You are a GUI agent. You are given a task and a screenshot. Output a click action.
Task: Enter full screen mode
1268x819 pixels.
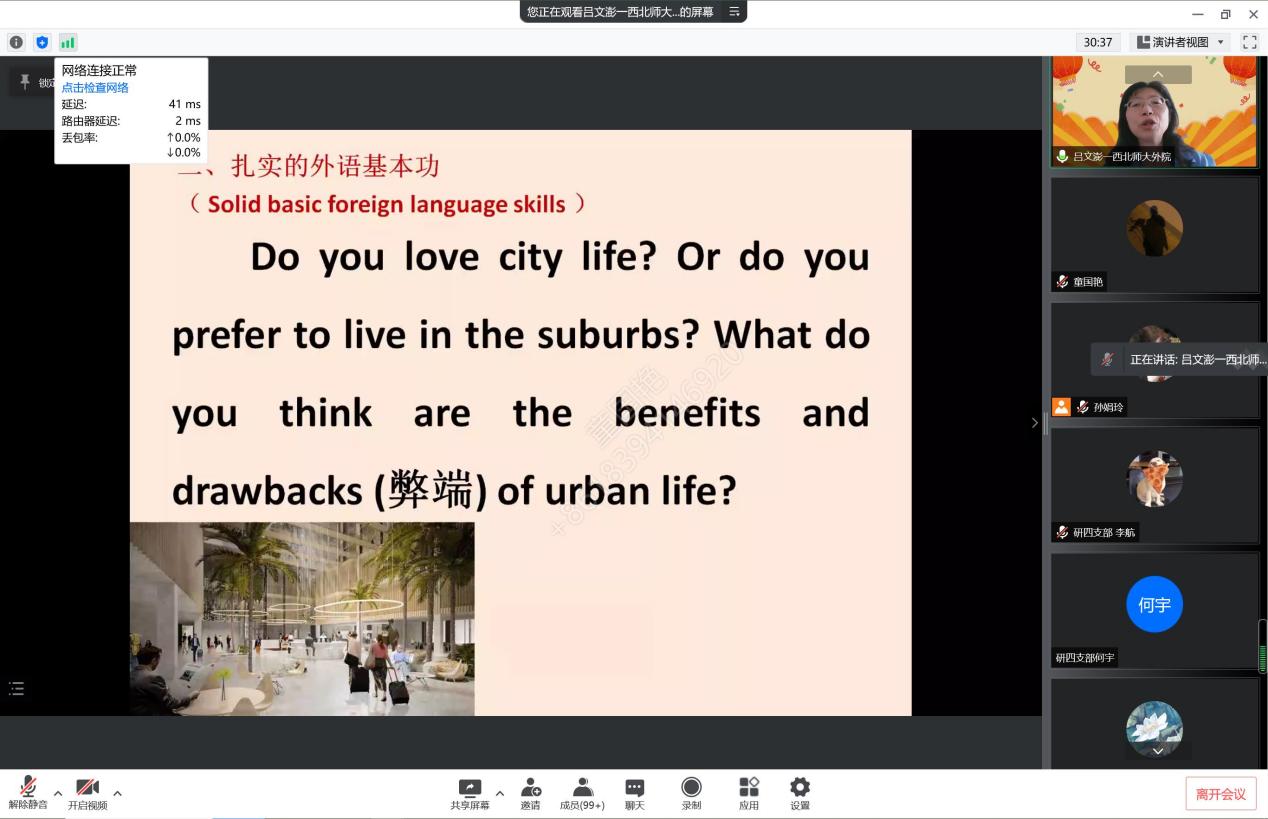(x=1249, y=42)
